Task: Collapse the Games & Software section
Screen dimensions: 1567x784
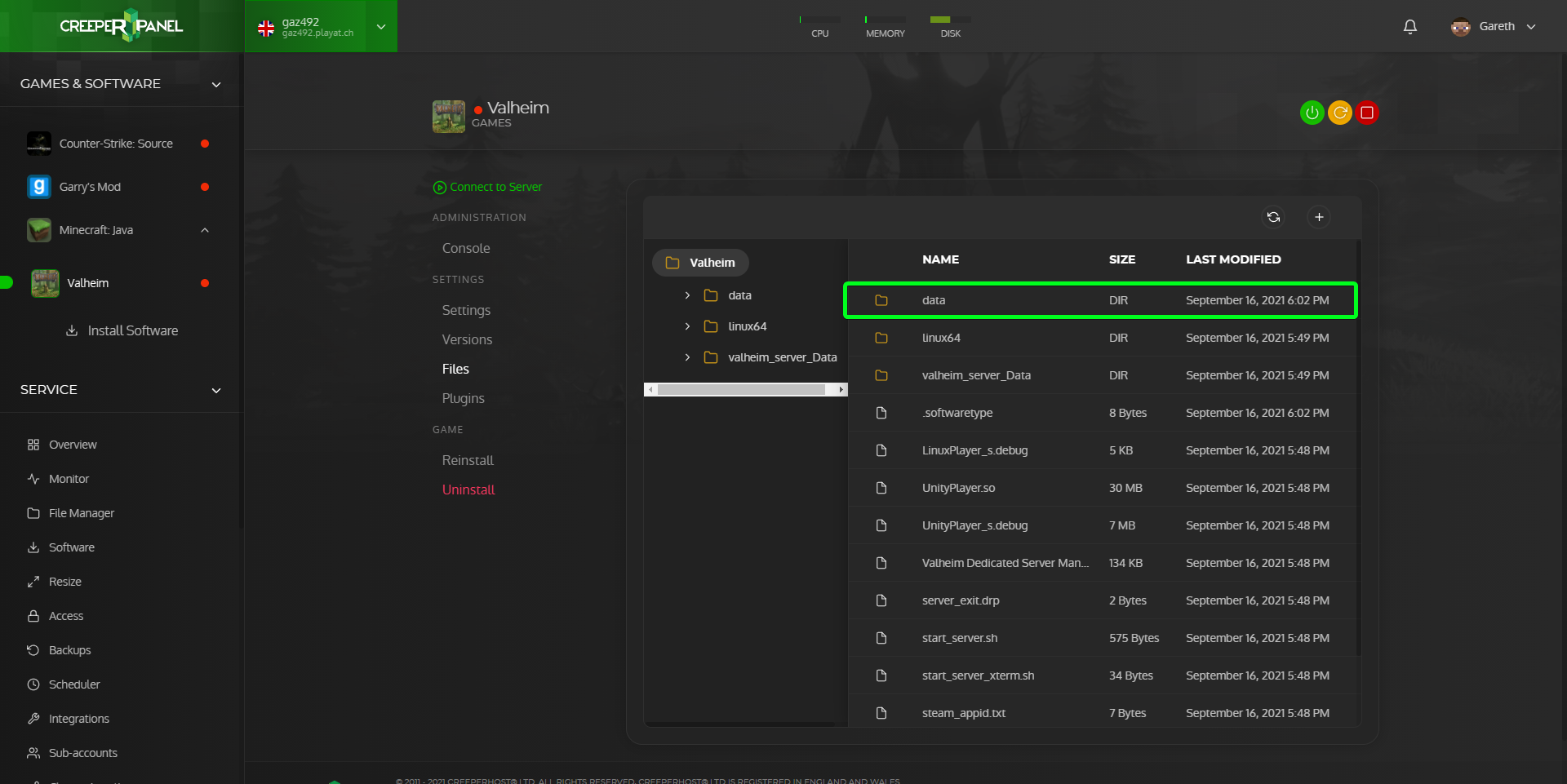Action: pyautogui.click(x=216, y=85)
